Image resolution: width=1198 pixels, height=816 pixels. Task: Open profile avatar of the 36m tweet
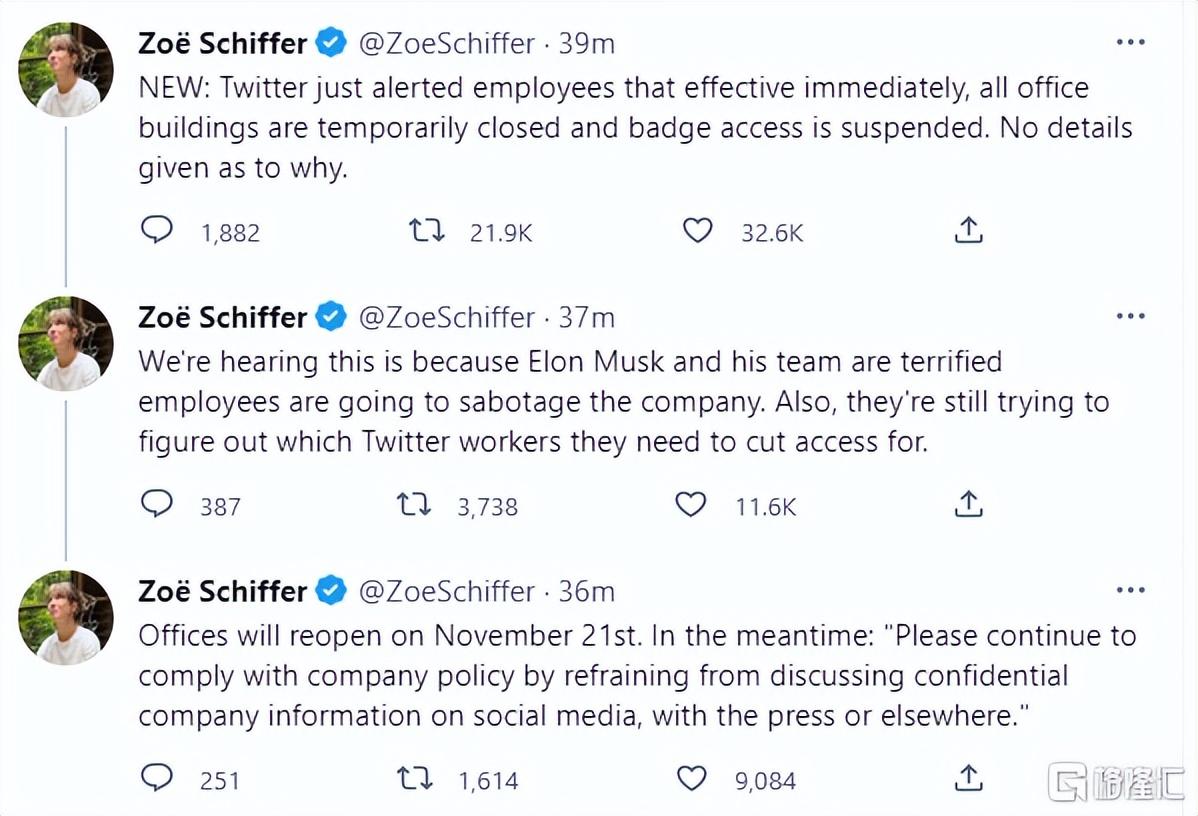pos(66,617)
